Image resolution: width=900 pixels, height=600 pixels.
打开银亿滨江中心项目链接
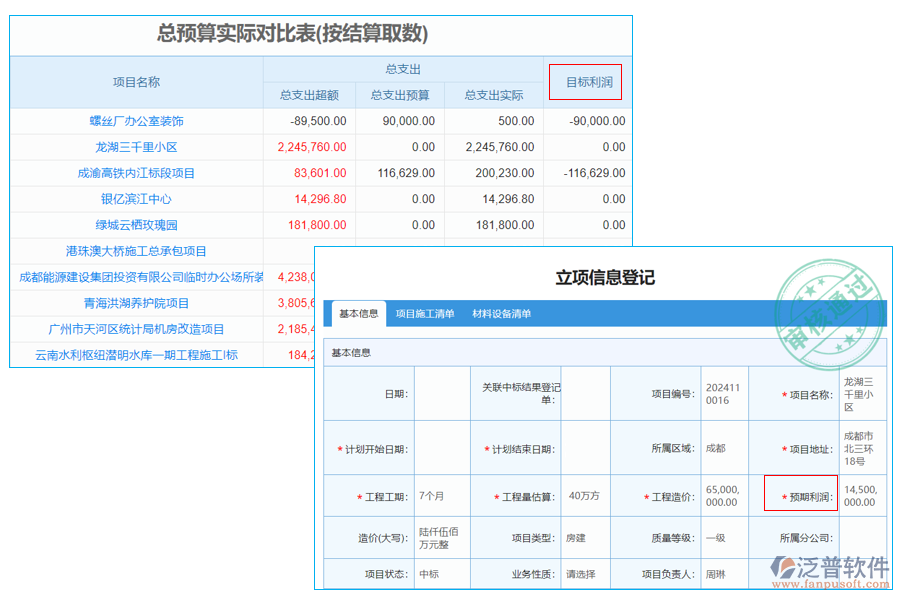click(x=135, y=199)
